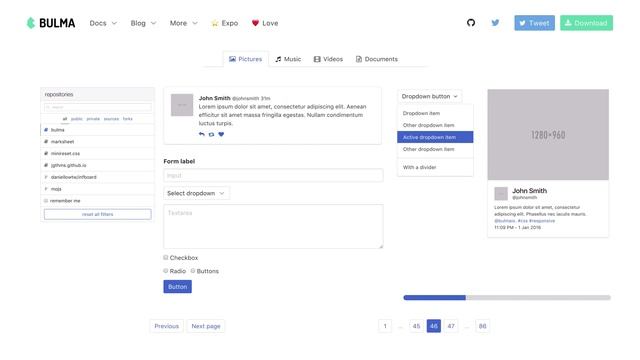Select the Radio option
640x360 pixels.
click(166, 271)
